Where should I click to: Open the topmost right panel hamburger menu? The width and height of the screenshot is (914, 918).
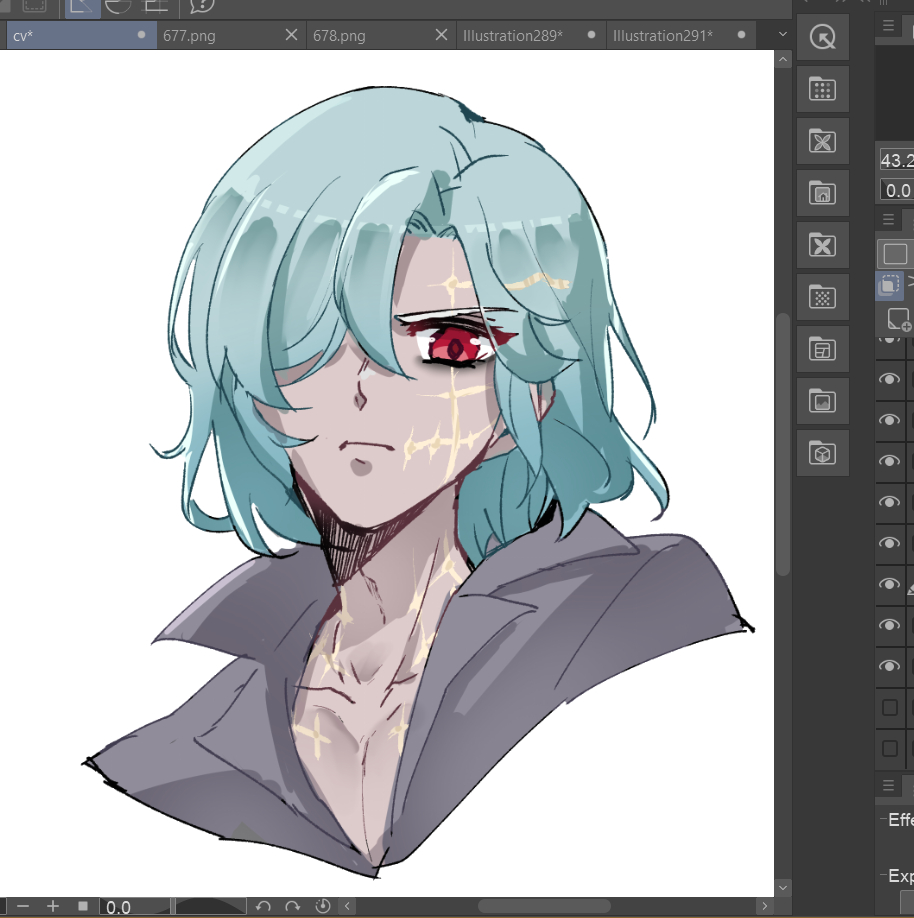click(888, 26)
